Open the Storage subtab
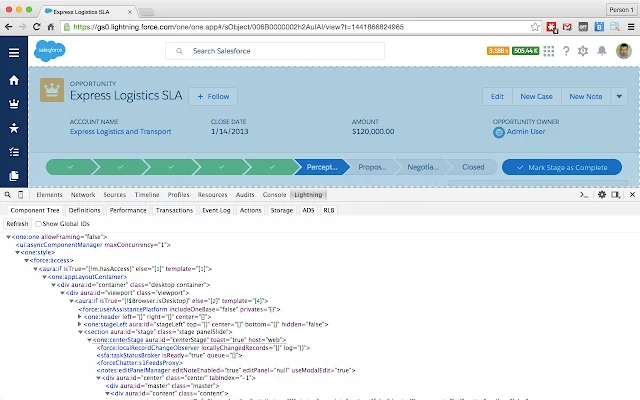Image resolution: width=640 pixels, height=400 pixels. point(282,210)
